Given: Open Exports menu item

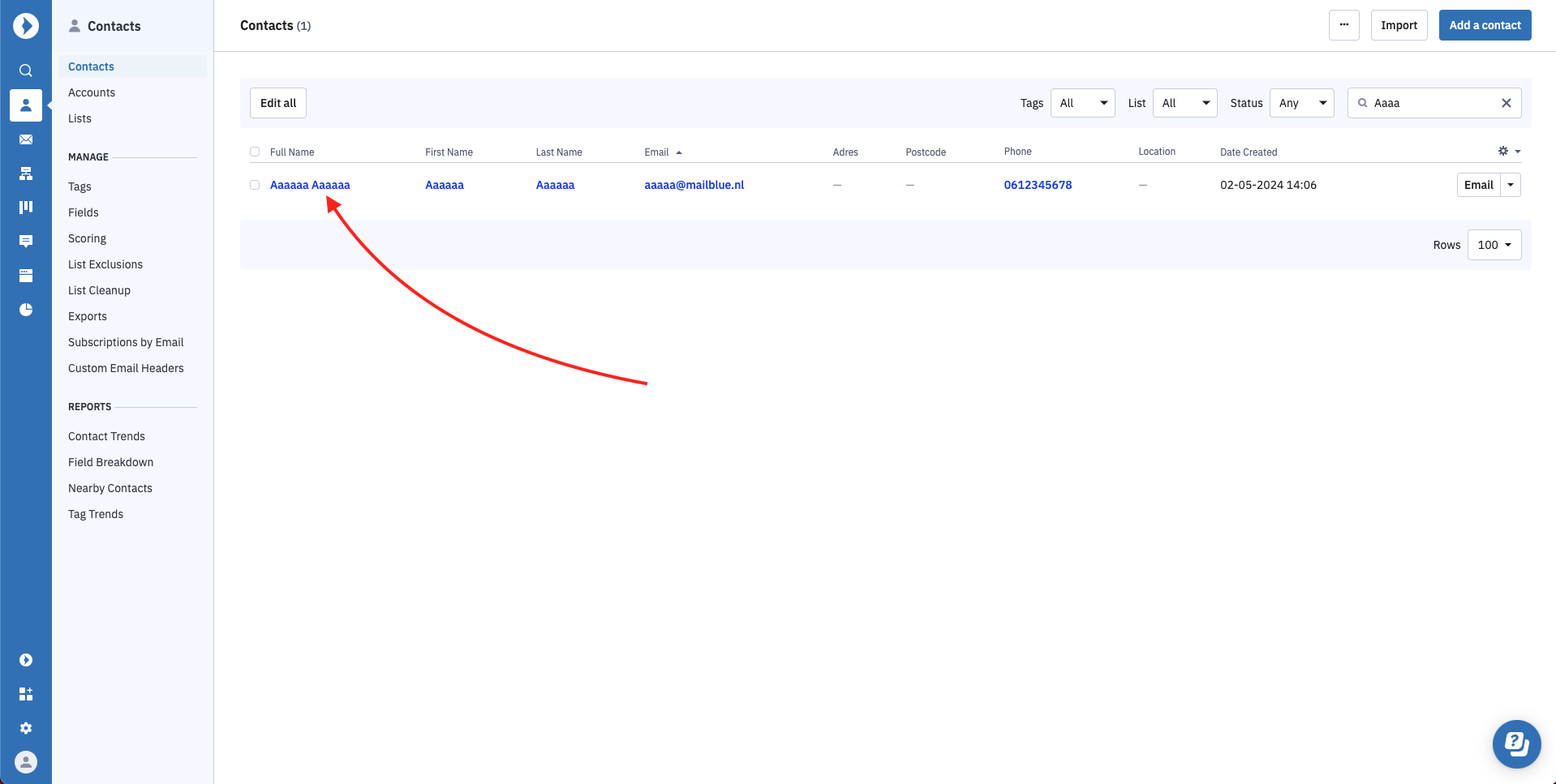Looking at the screenshot, I should point(88,316).
